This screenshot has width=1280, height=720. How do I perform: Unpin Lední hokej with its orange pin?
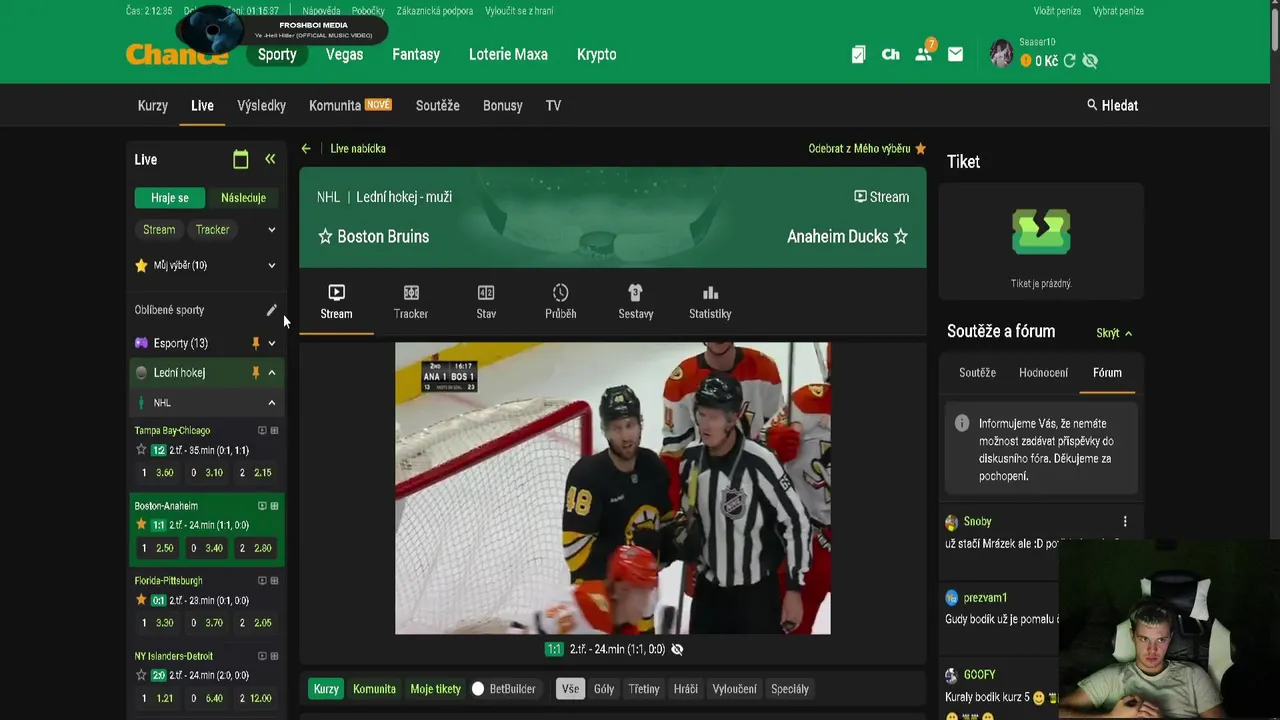(255, 373)
